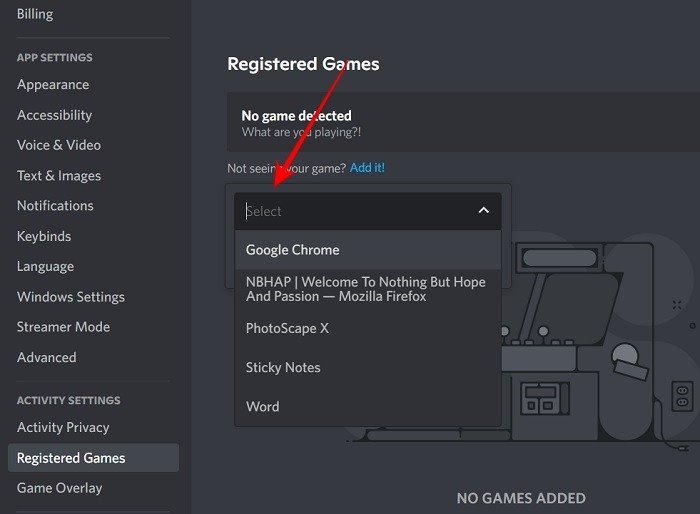Click the NO GAMES ADDED text
The width and height of the screenshot is (700, 514).
point(521,498)
